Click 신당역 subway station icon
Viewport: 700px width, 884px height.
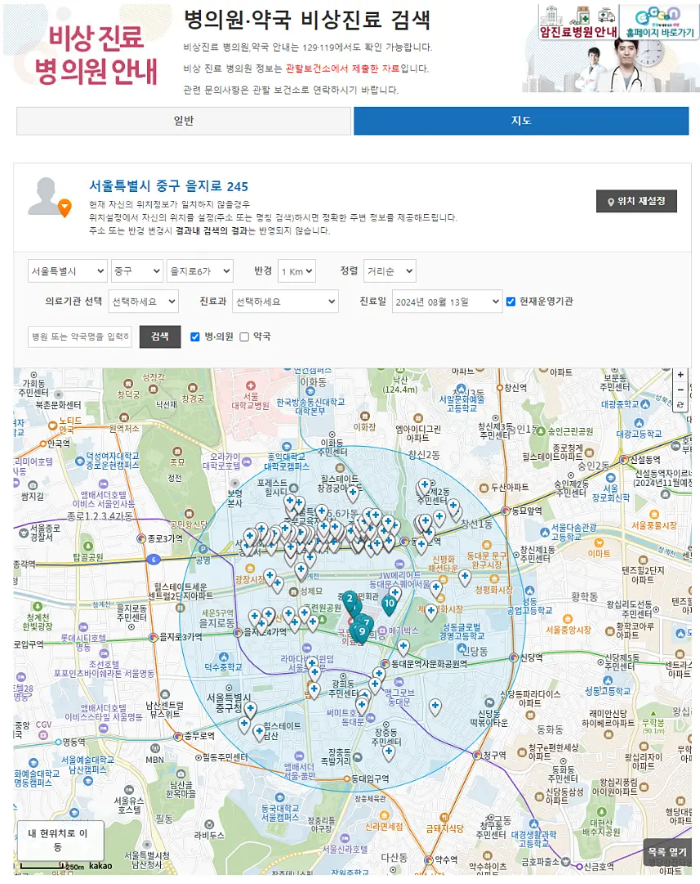point(513,657)
